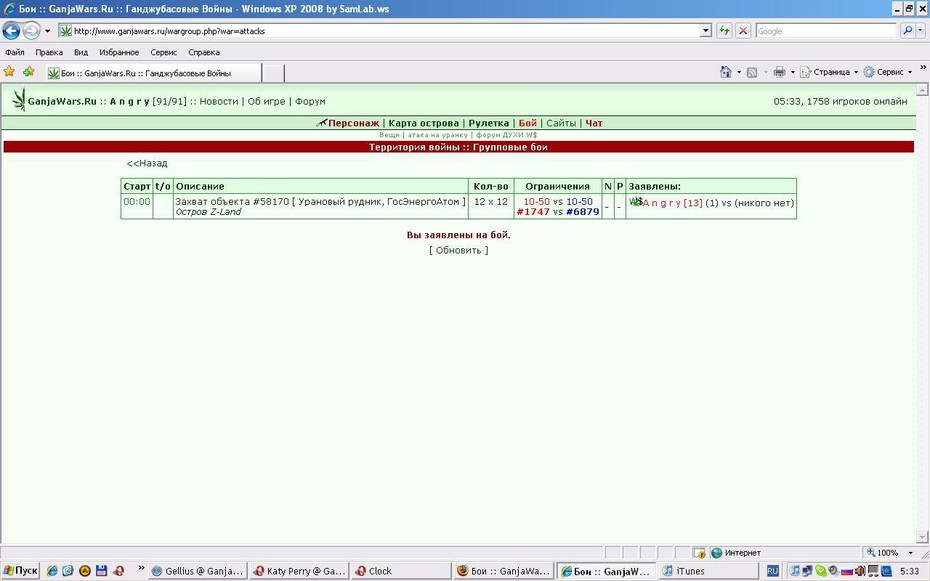The image size is (930, 581).
Task: Open the Вид menu
Action: click(81, 52)
